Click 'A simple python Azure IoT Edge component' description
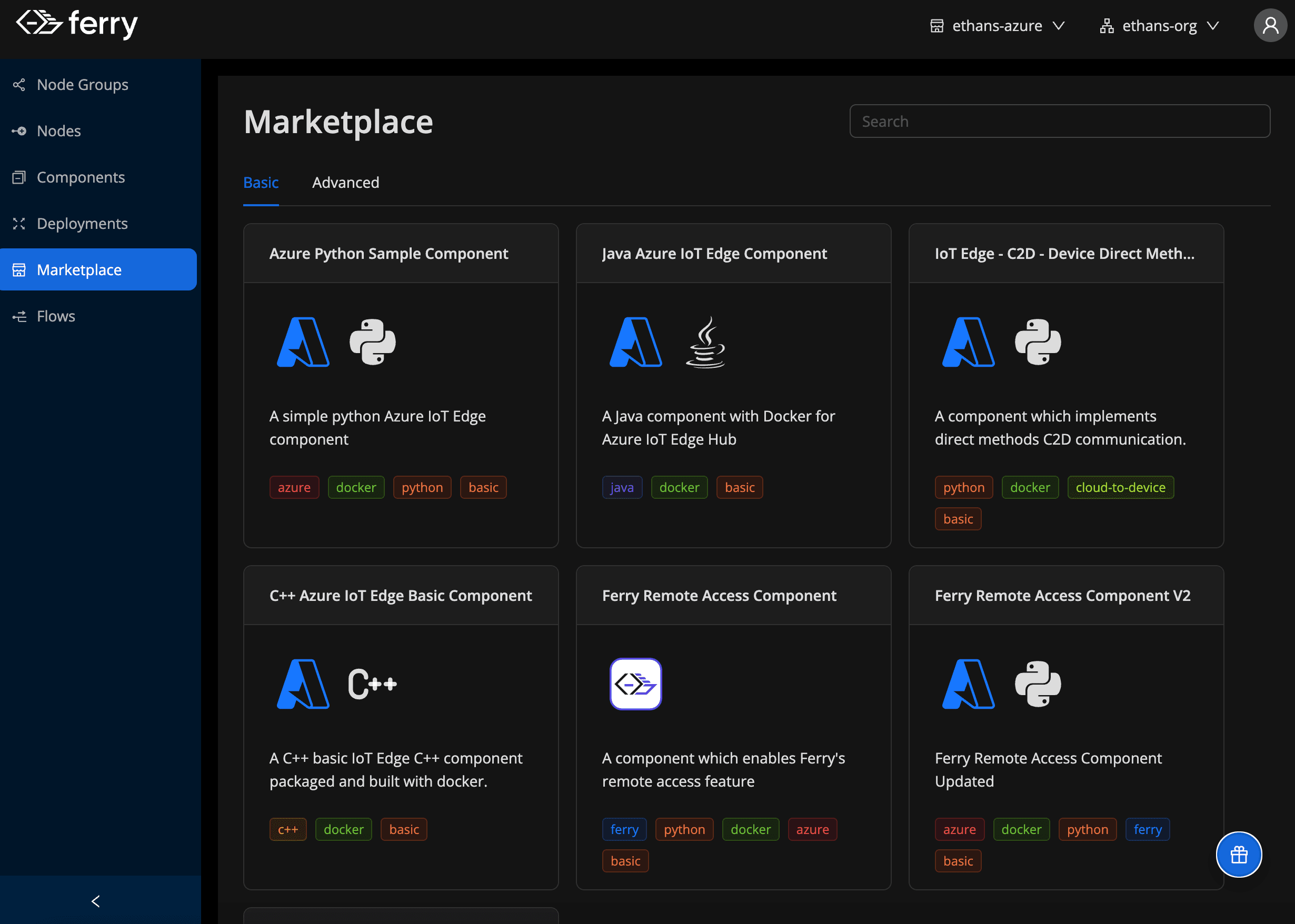Screen dimensions: 1295x924 pyautogui.click(x=377, y=428)
